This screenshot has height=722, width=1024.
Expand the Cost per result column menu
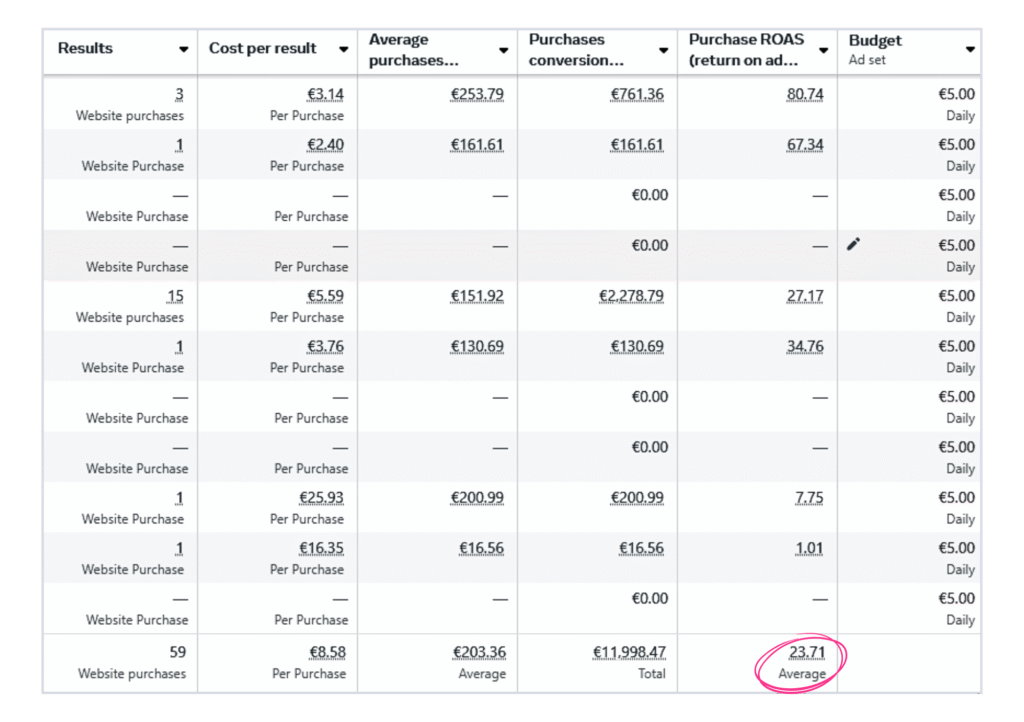[343, 49]
